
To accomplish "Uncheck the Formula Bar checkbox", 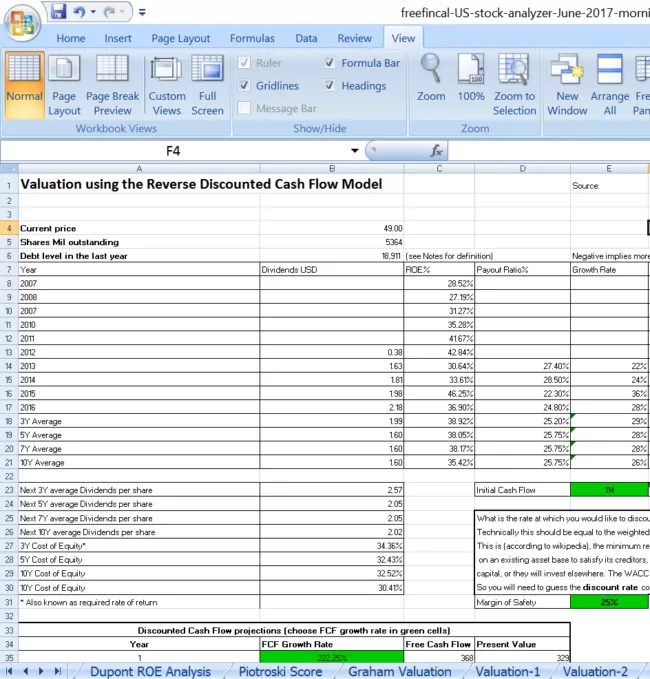I will [x=330, y=63].
